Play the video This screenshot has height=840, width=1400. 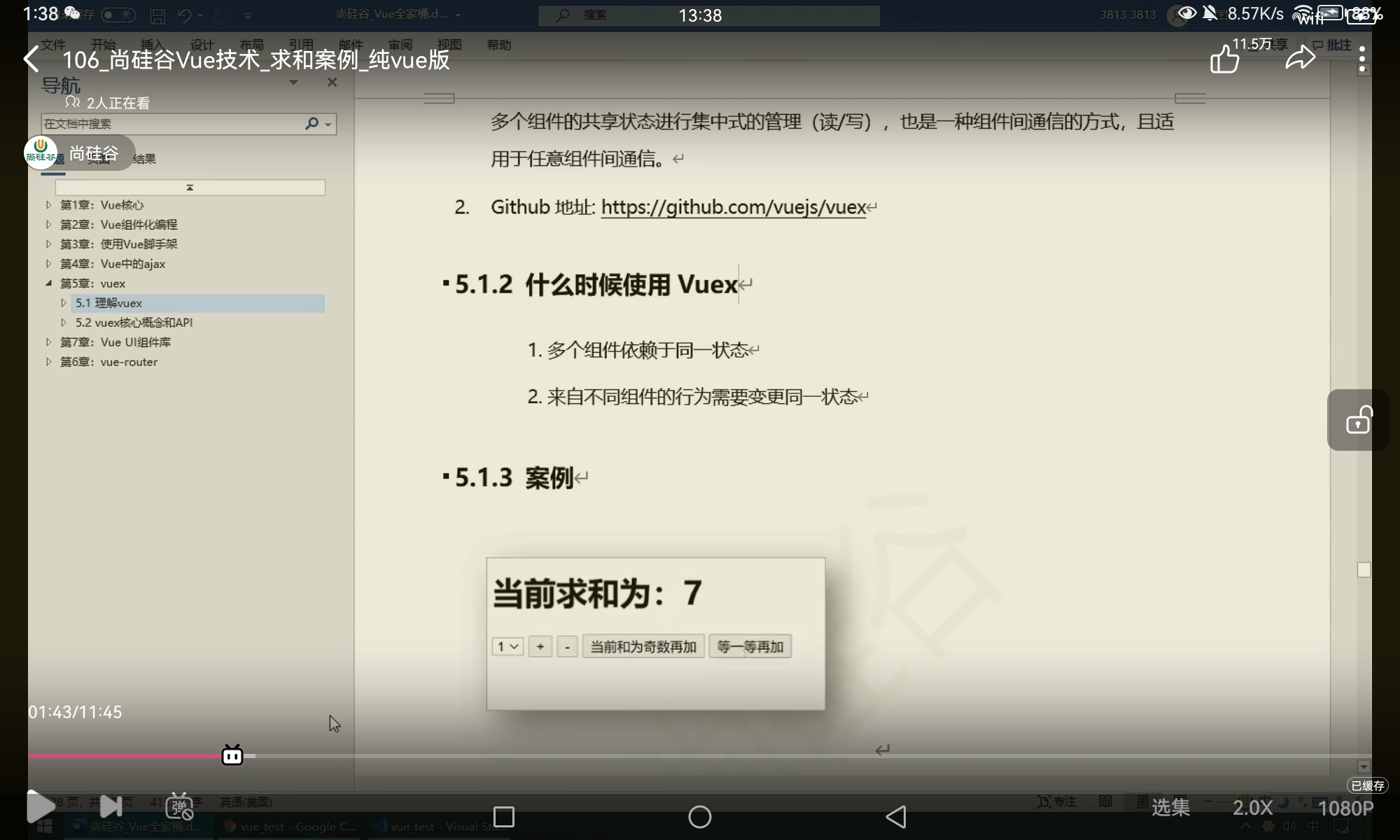(x=41, y=806)
